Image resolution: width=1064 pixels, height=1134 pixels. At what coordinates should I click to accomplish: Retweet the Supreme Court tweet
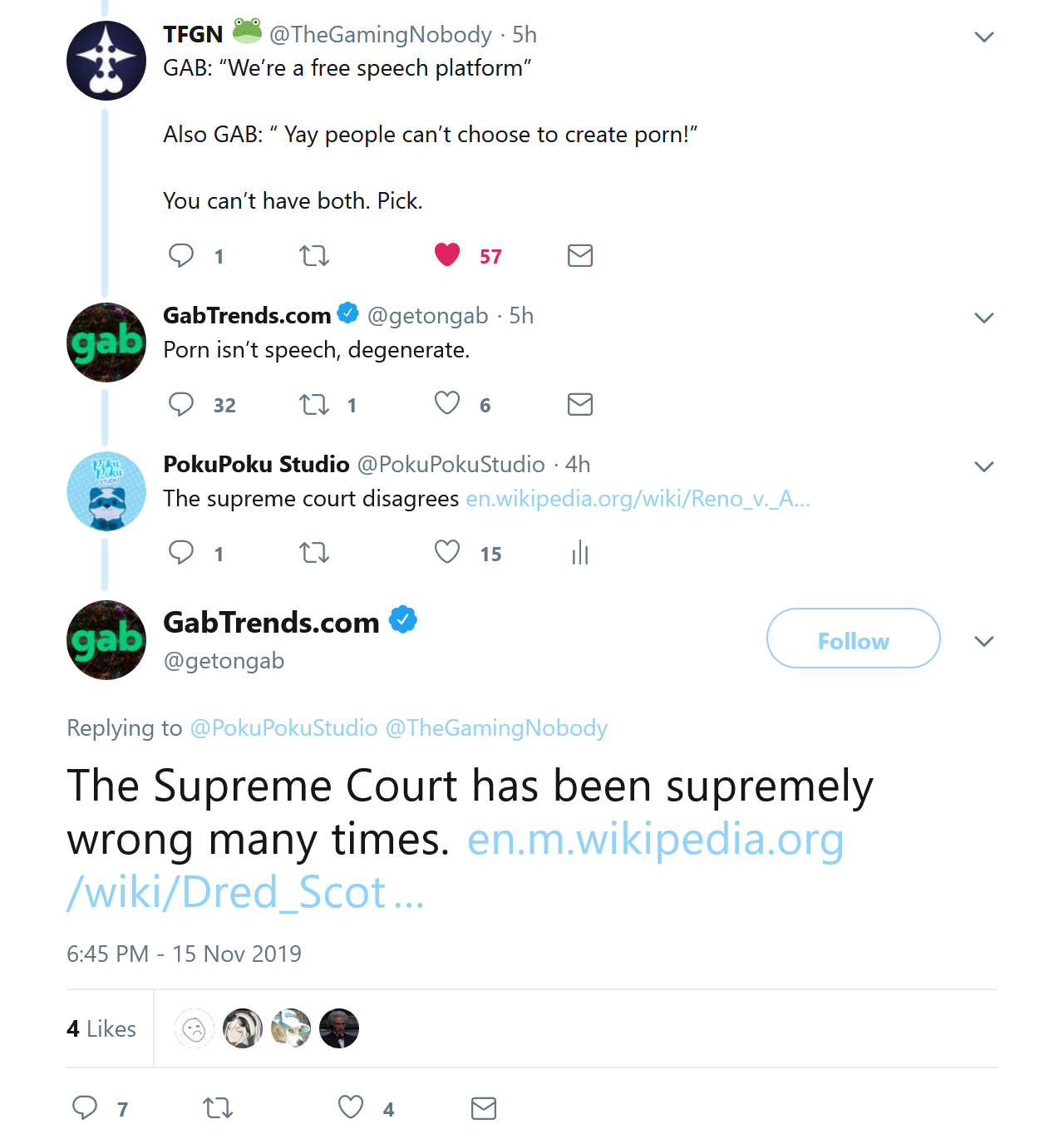click(218, 1108)
